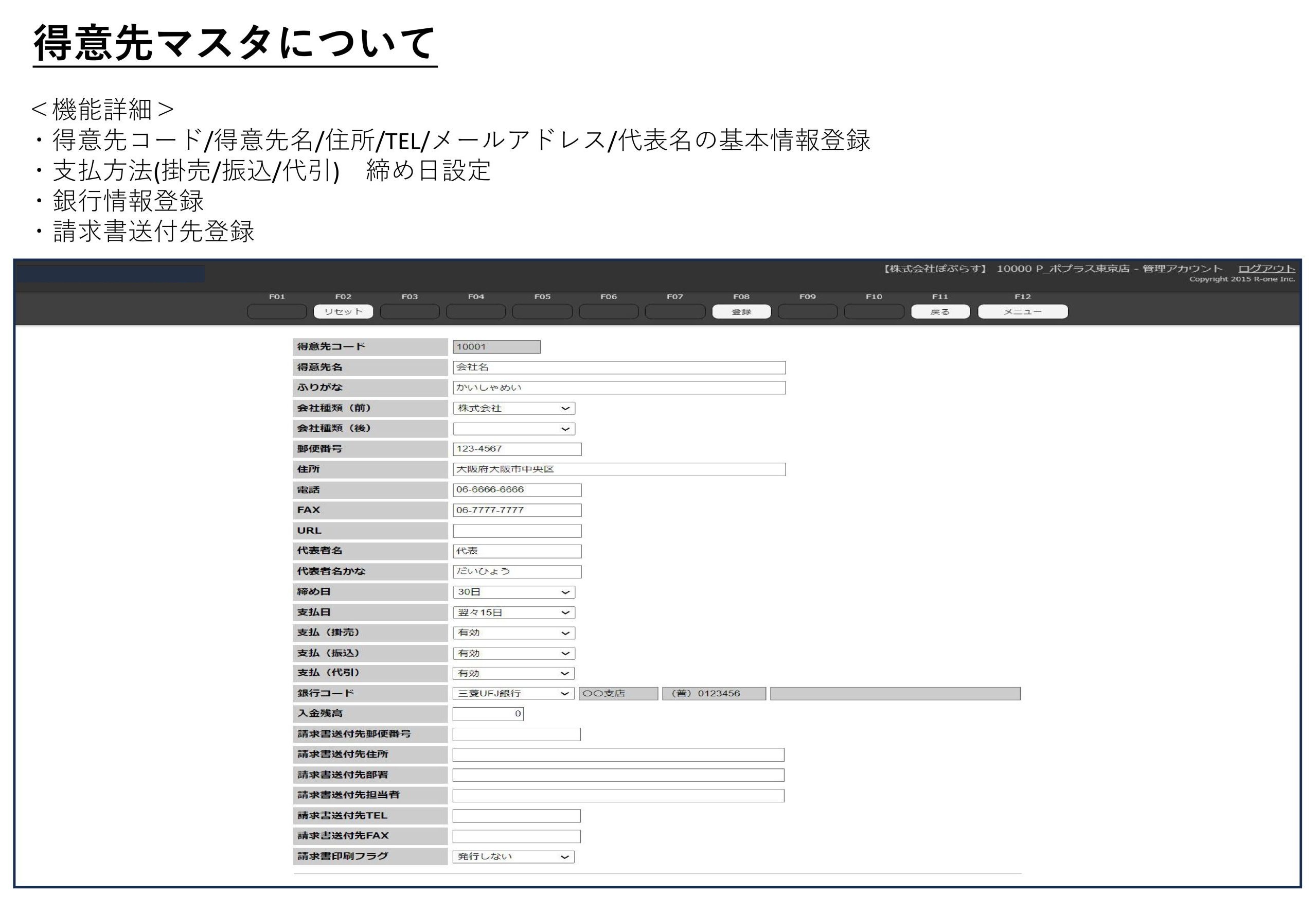Open the 会社種類（前） dropdown showing 株式会社
The image size is (1316, 912).
click(x=513, y=408)
